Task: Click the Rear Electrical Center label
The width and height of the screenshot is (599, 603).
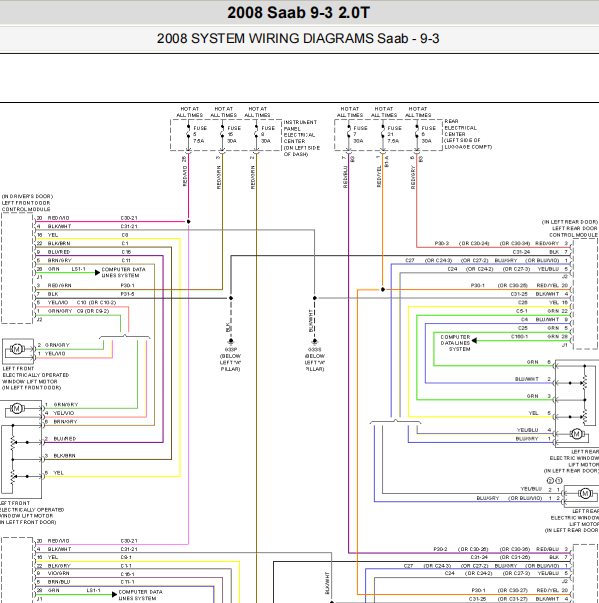Action: [468, 134]
